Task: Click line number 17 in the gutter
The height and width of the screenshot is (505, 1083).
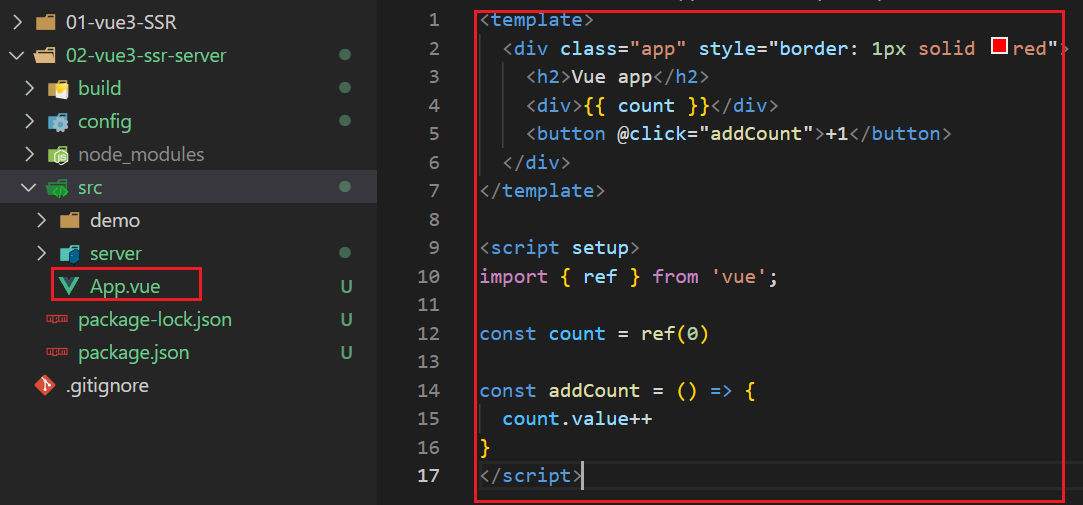Action: pos(428,475)
